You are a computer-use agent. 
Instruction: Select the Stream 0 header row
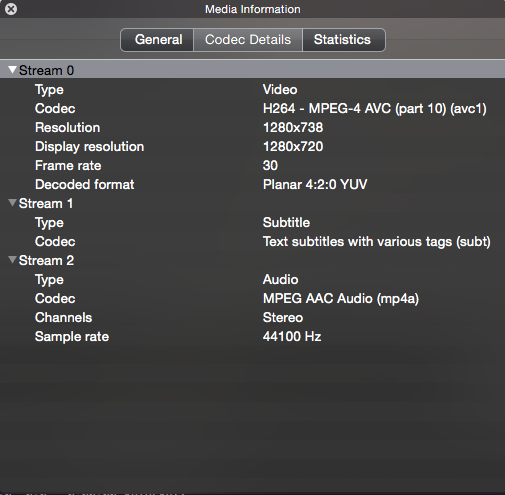tap(252, 70)
